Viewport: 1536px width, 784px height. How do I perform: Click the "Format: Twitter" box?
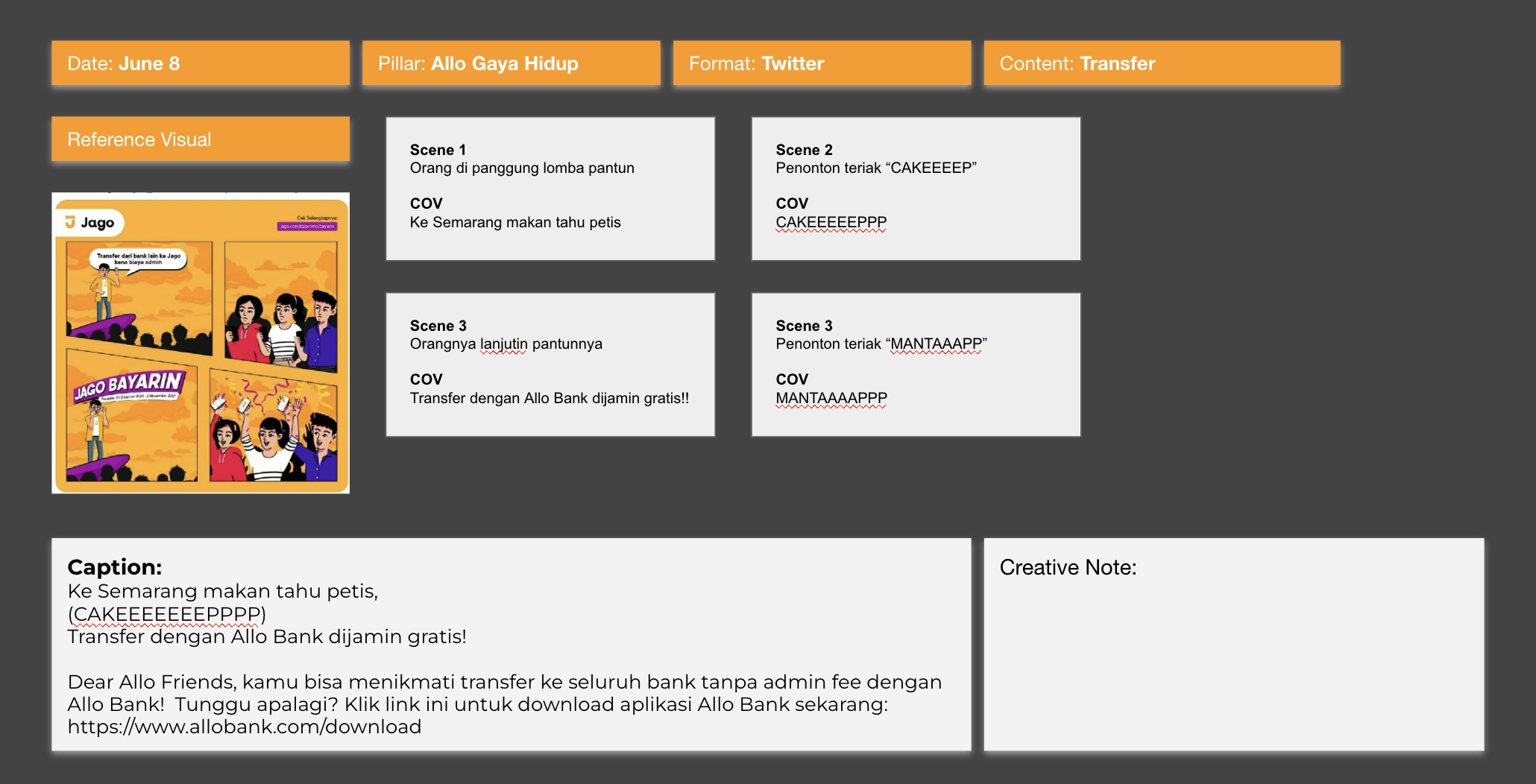(x=822, y=63)
